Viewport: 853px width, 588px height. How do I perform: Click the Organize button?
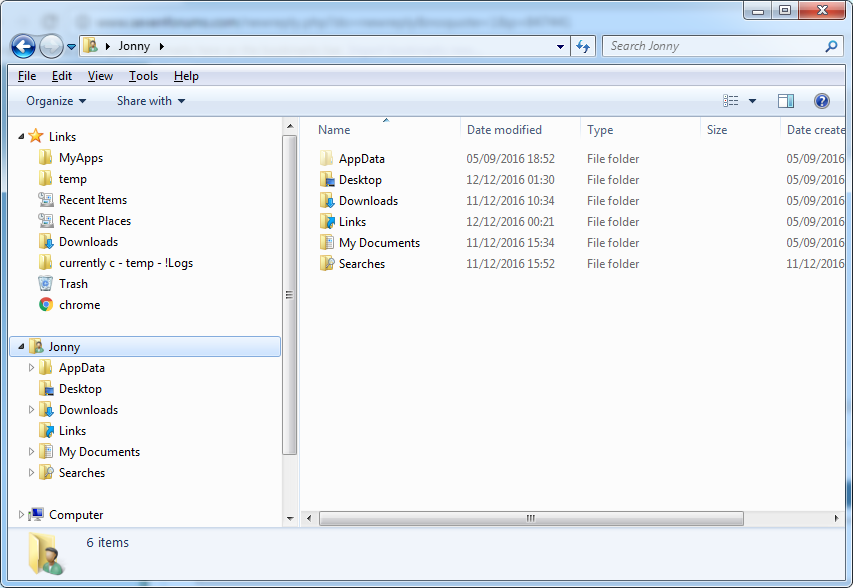pyautogui.click(x=55, y=101)
